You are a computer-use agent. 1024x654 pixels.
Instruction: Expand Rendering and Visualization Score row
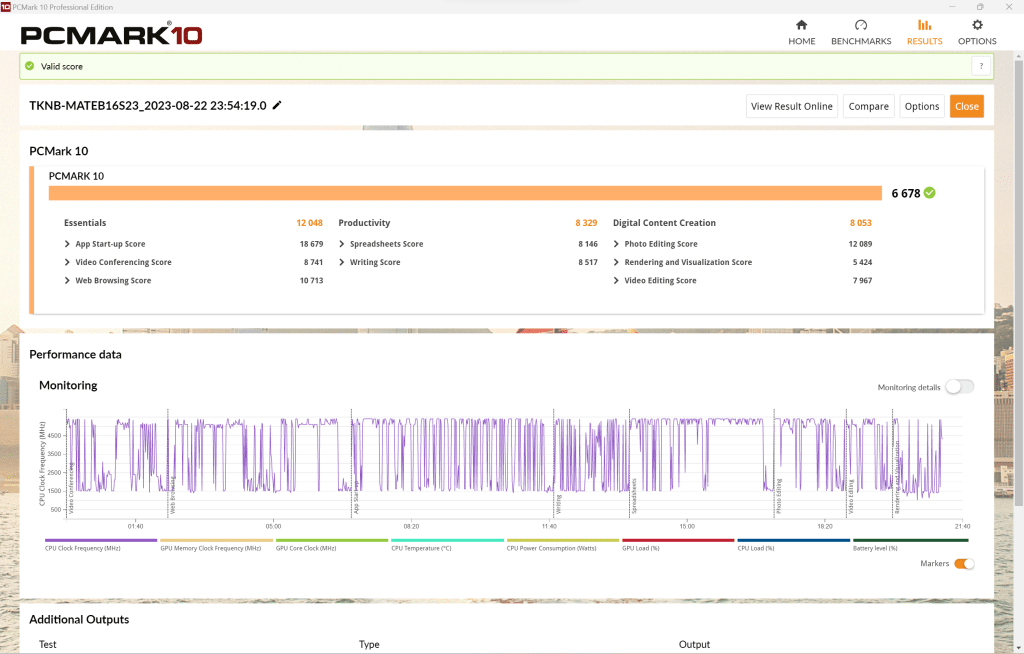(616, 262)
